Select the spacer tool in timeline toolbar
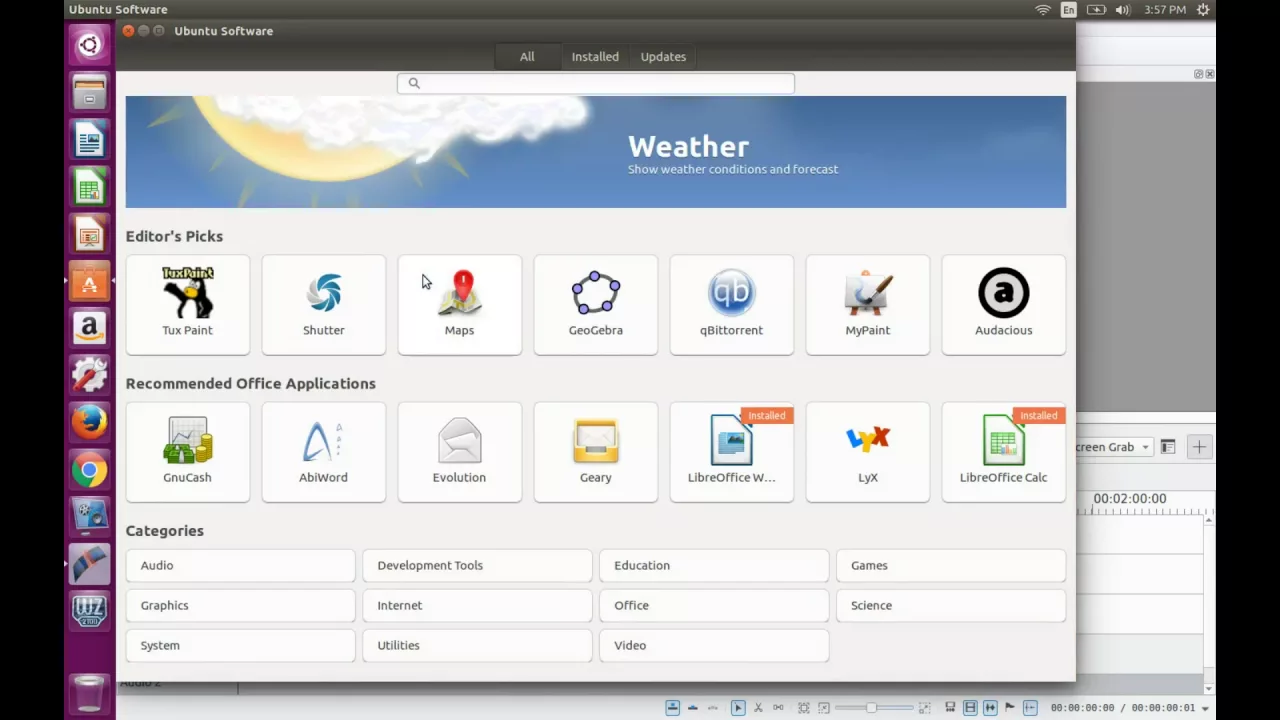This screenshot has height=720, width=1280. tap(778, 708)
